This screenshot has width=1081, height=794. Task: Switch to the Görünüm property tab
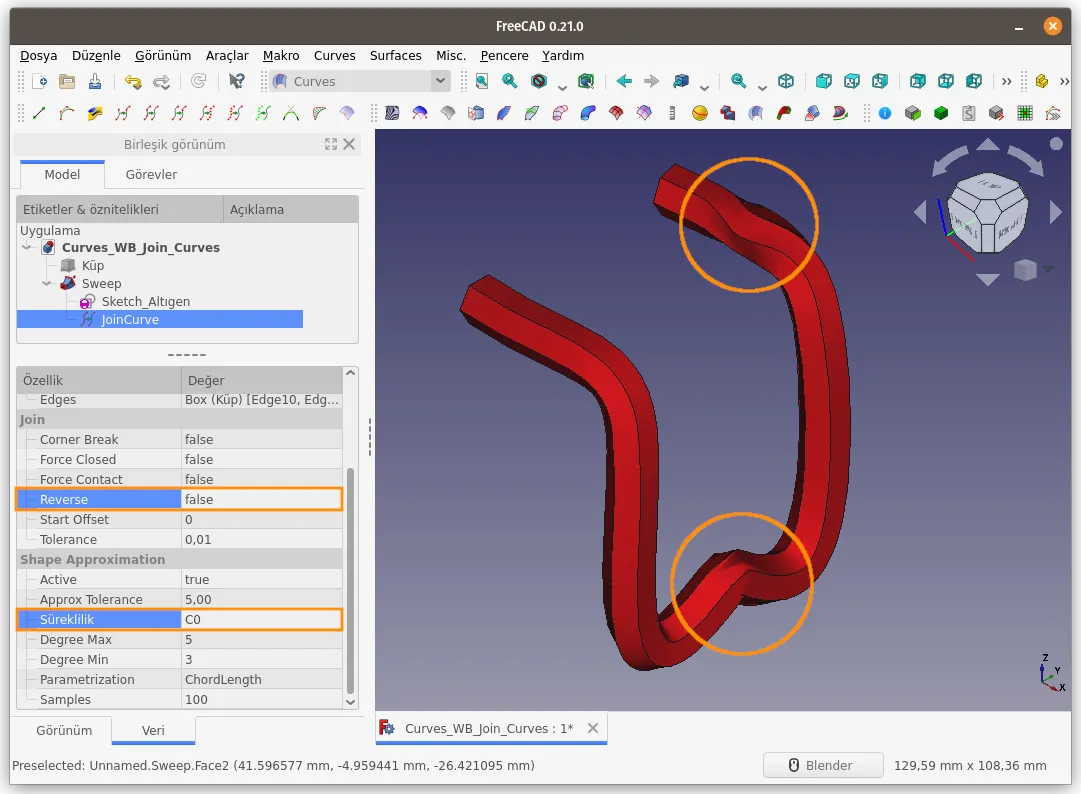tap(63, 730)
